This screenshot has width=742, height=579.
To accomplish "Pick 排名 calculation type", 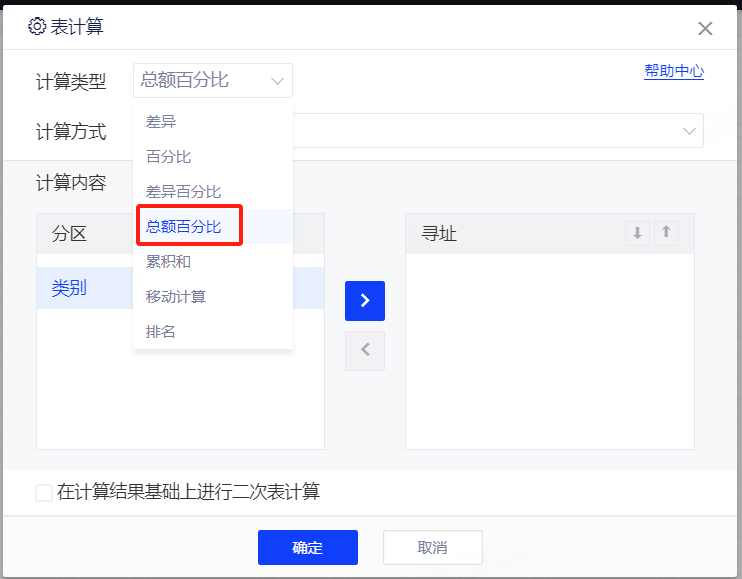I will point(161,332).
